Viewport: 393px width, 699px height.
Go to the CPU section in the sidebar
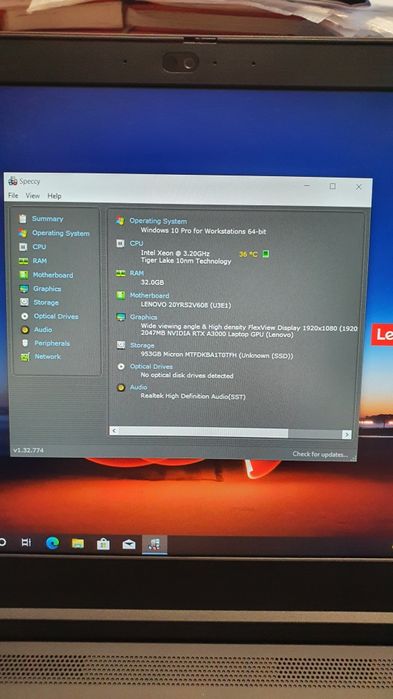(39, 247)
